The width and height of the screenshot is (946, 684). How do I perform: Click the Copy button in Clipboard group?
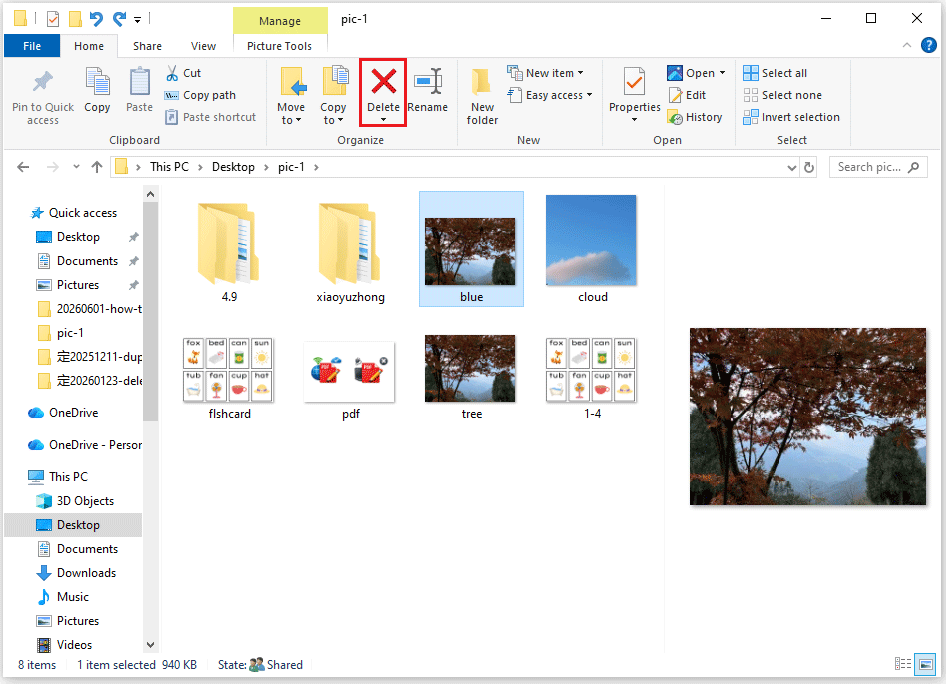click(97, 90)
